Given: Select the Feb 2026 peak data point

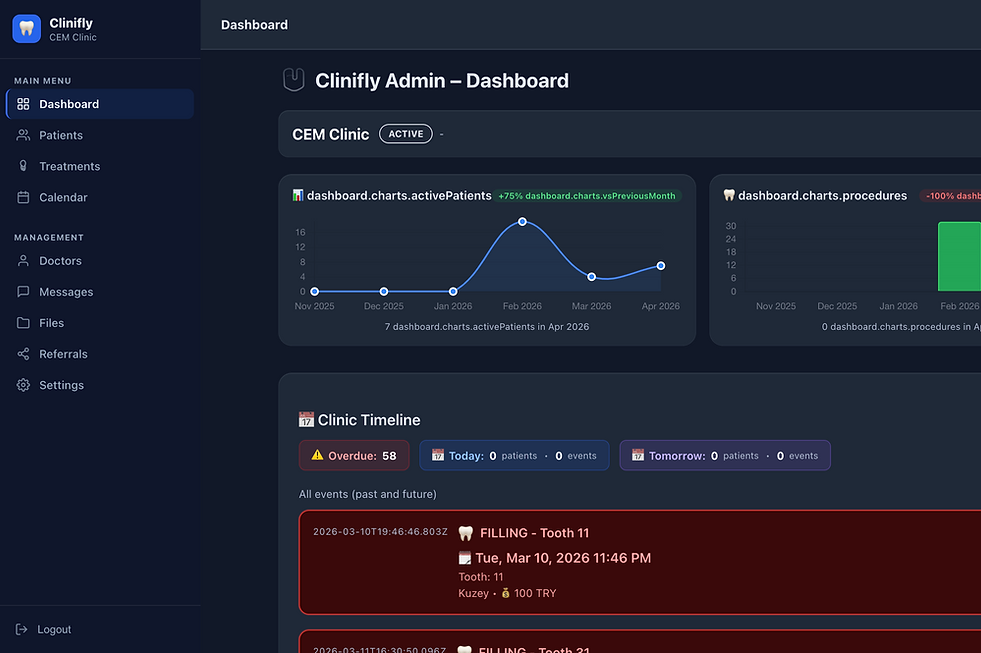Looking at the screenshot, I should [x=522, y=221].
